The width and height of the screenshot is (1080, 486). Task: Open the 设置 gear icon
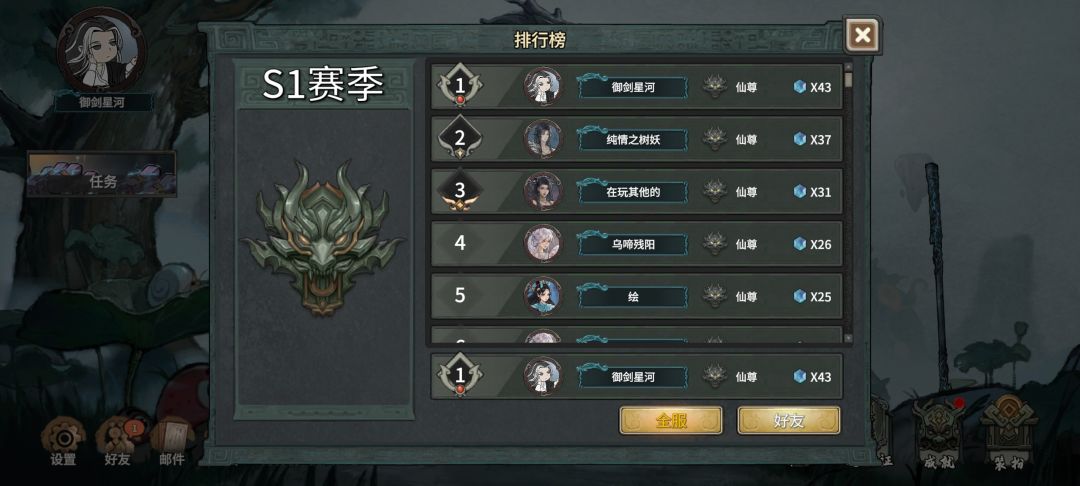63,439
